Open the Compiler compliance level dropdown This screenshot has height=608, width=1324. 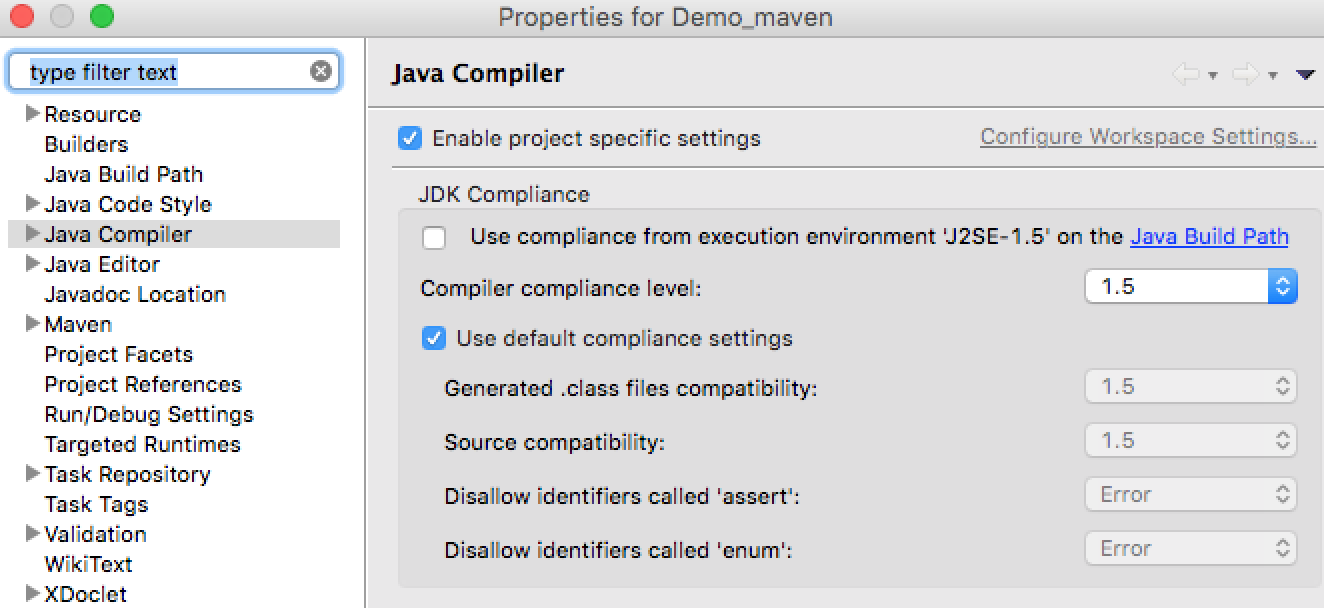click(x=1191, y=287)
